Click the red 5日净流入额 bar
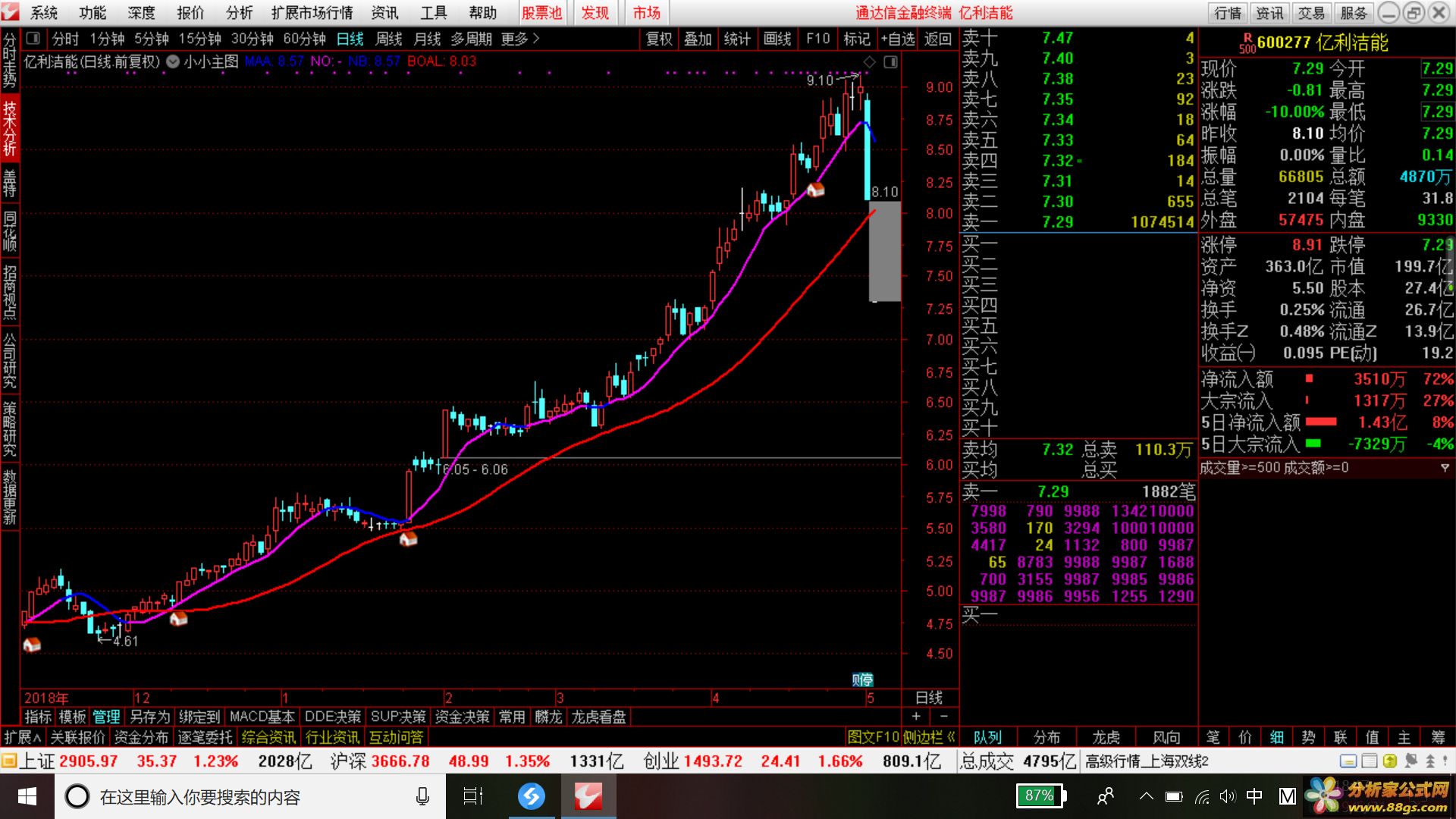Image resolution: width=1456 pixels, height=819 pixels. tap(1321, 422)
